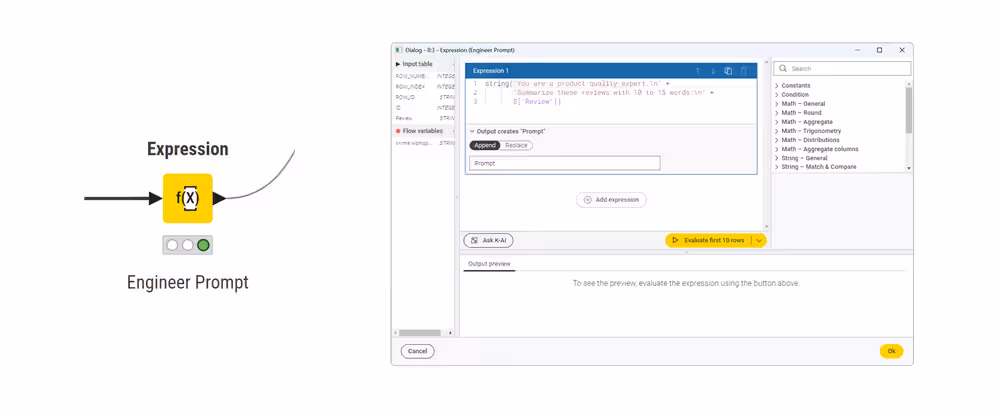1000x416 pixels.
Task: Collapse the Input table section
Action: (x=398, y=64)
